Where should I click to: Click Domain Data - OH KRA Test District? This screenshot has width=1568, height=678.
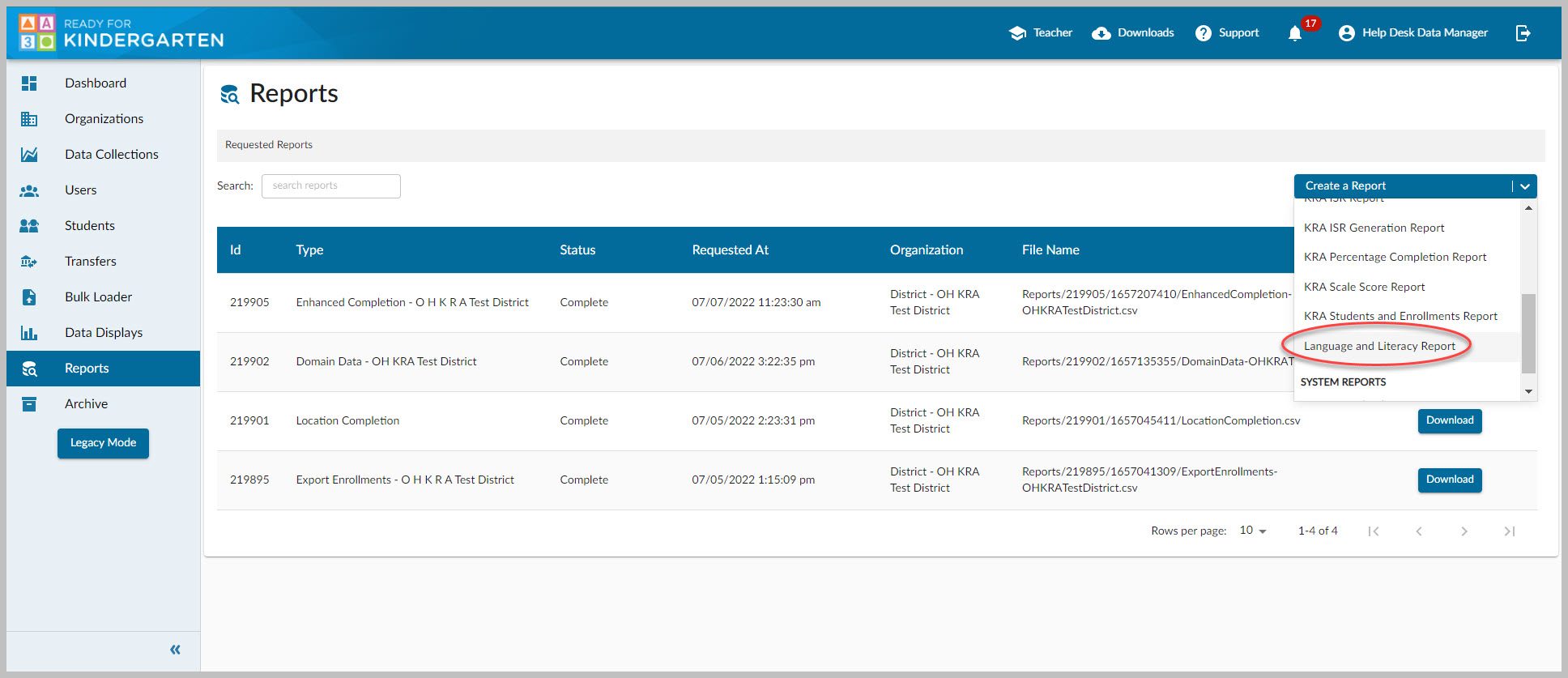[386, 361]
